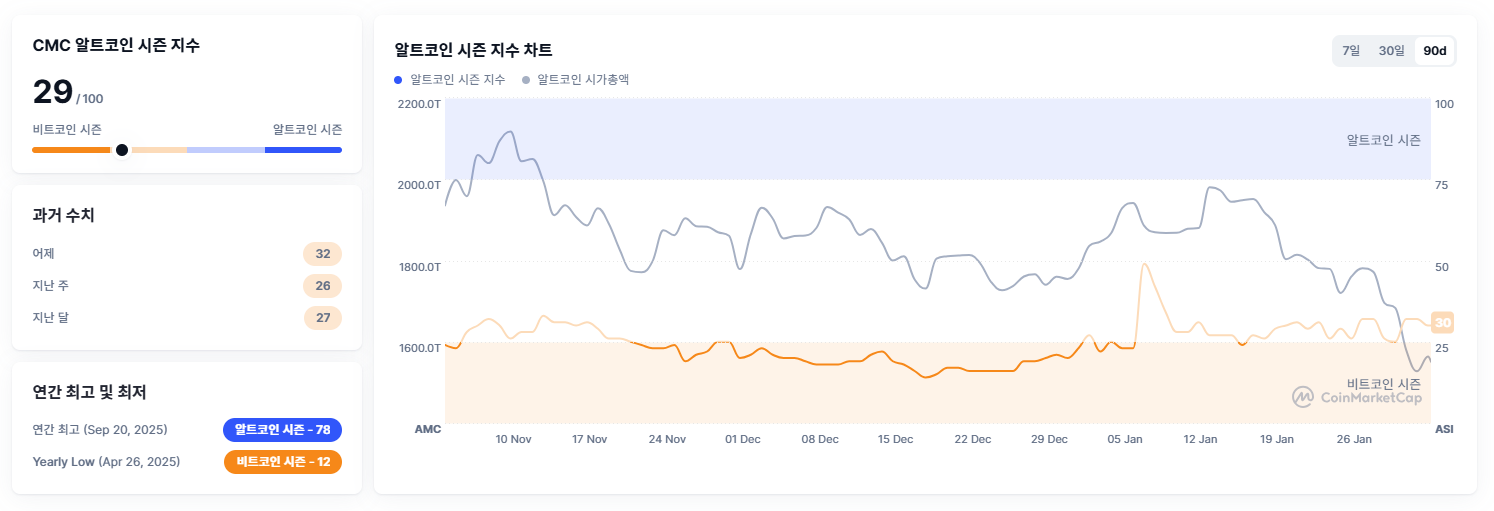Click the CoinMarketCap watermark logo icon
The height and width of the screenshot is (511, 1494).
[x=1303, y=397]
